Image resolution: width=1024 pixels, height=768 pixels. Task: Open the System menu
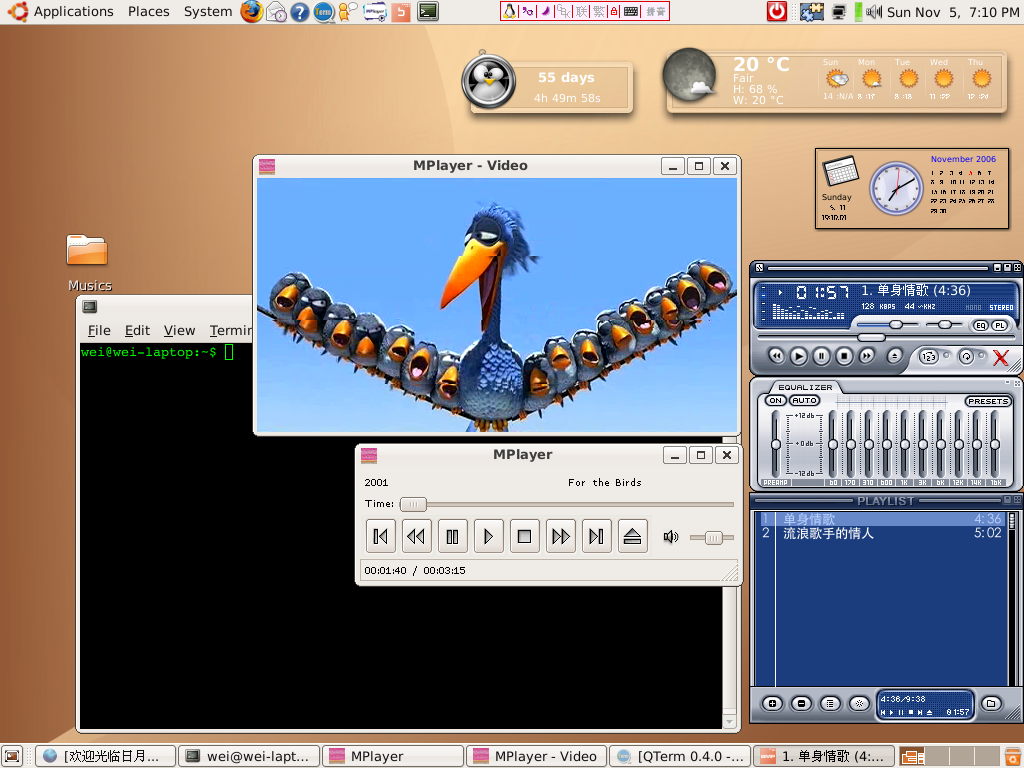pyautogui.click(x=208, y=12)
